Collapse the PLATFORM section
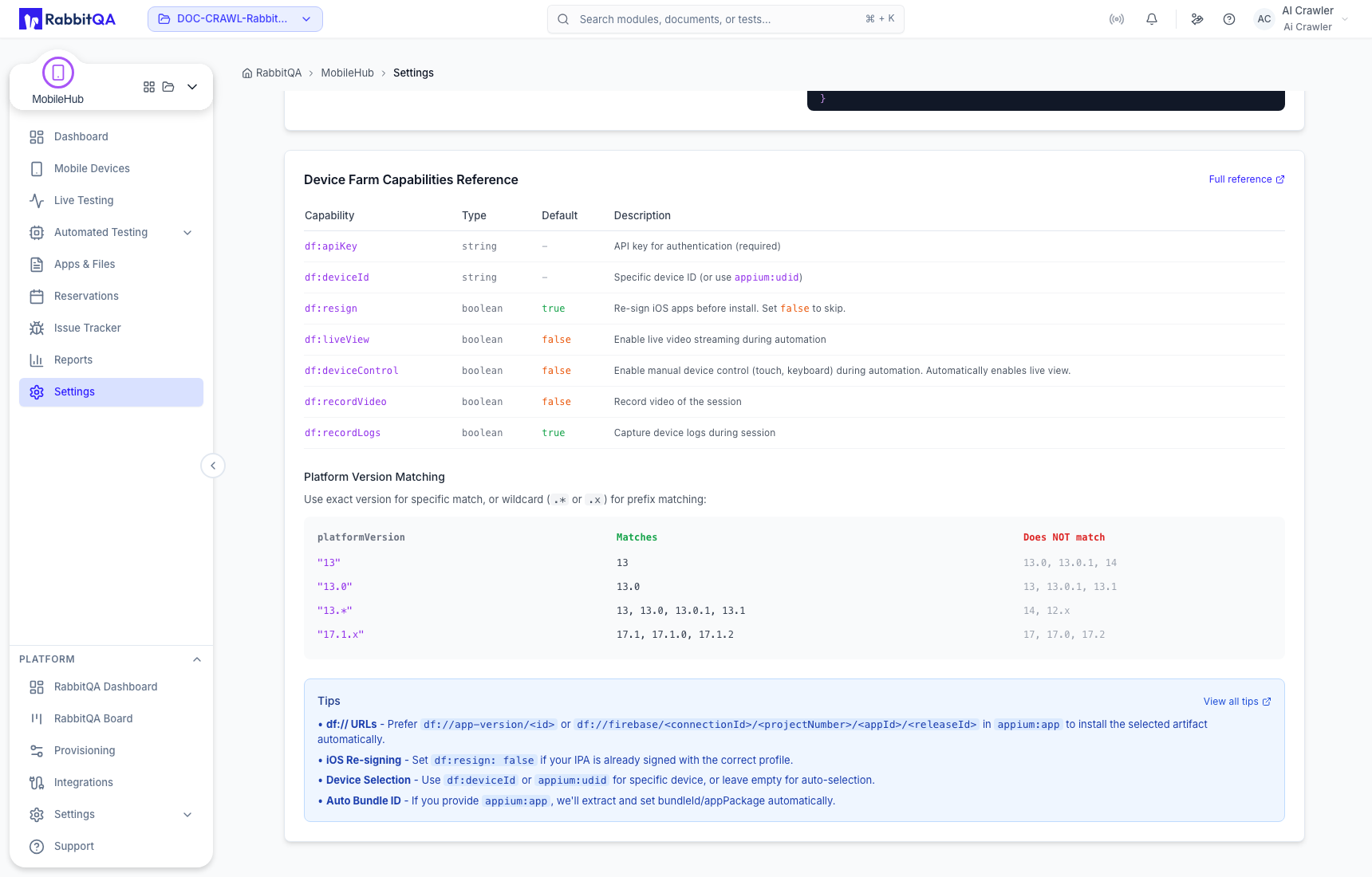This screenshot has width=1372, height=877. (x=197, y=659)
